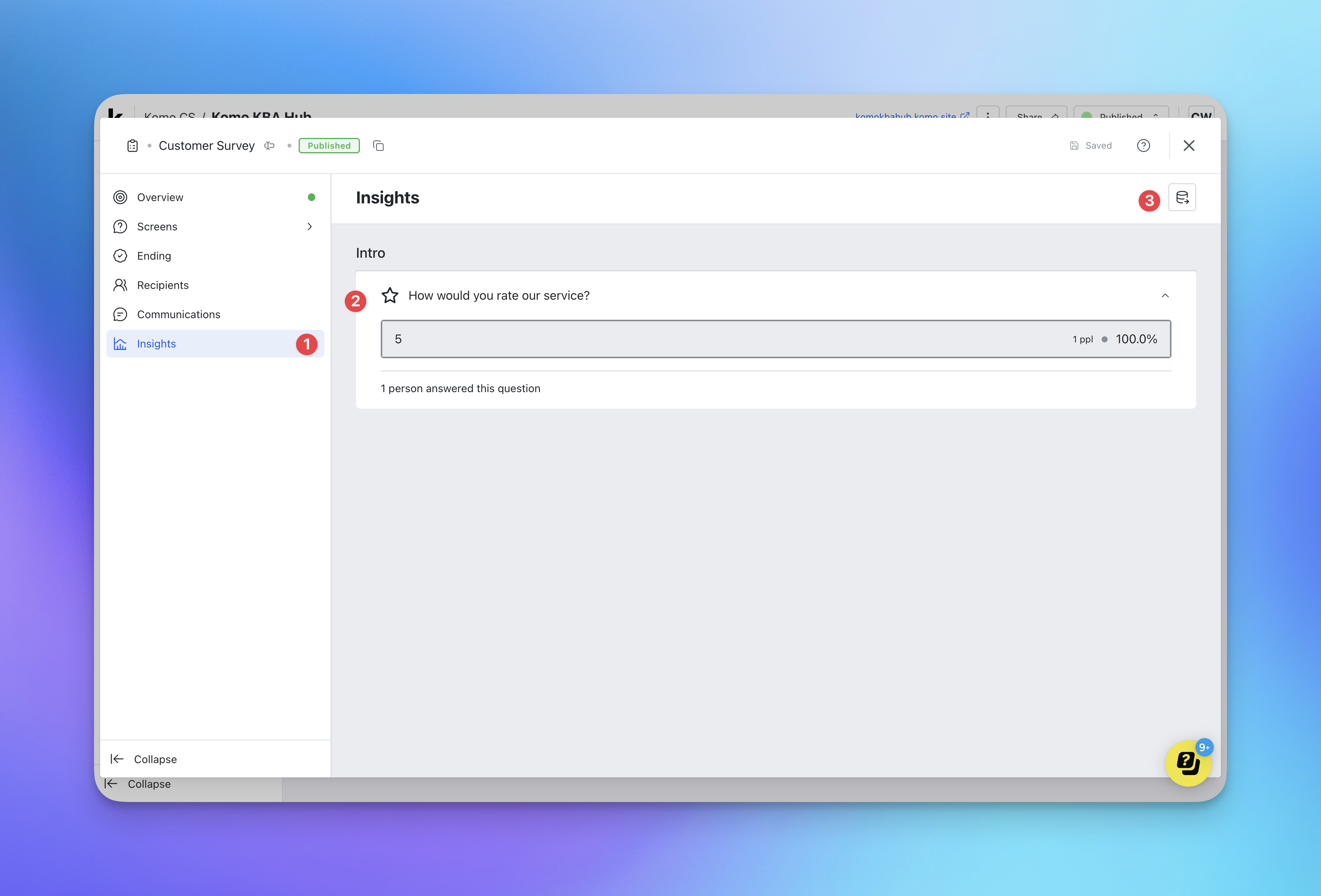Click the star rating question icon

pyautogui.click(x=390, y=295)
